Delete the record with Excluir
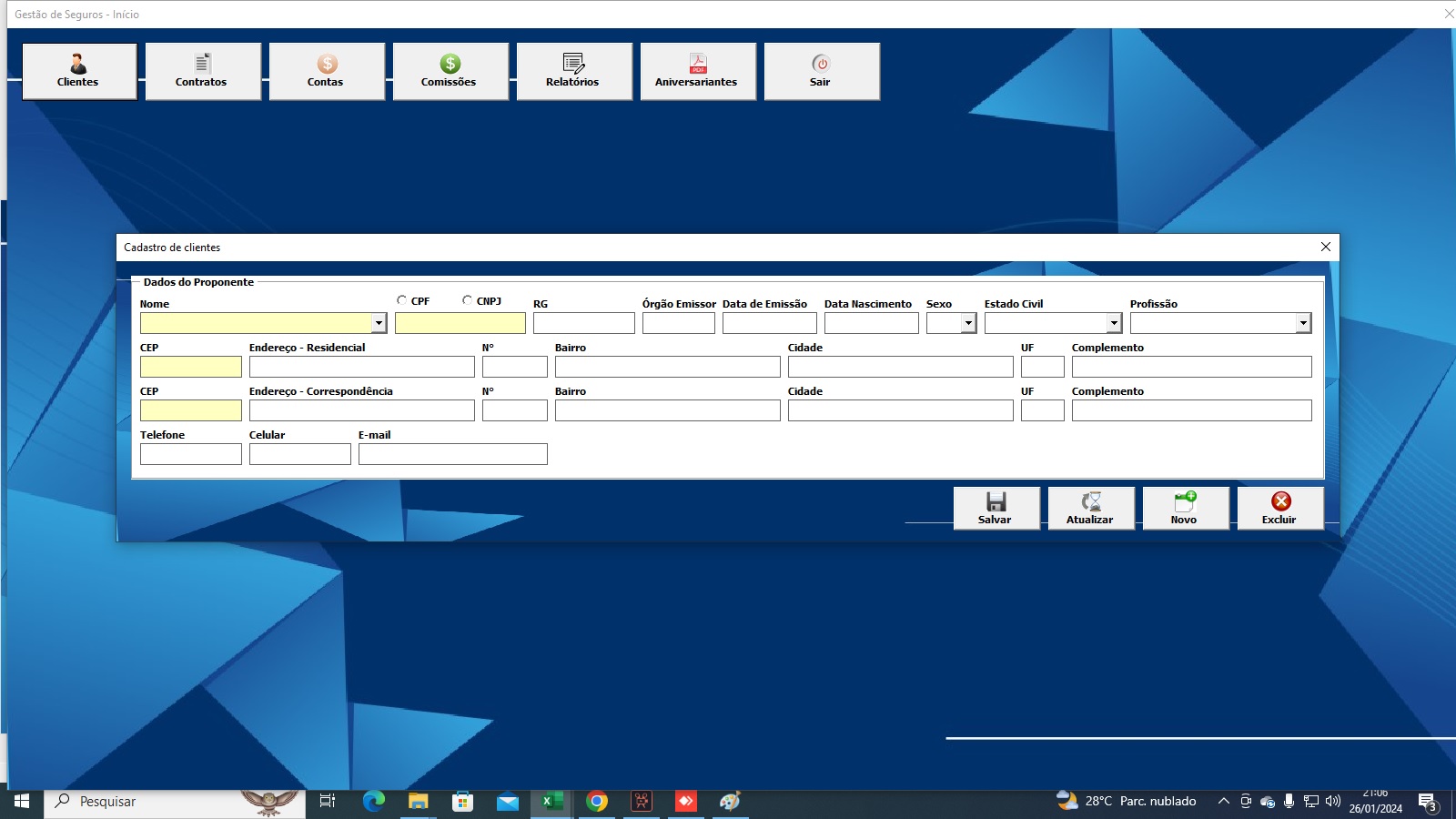The width and height of the screenshot is (1456, 819). click(x=1280, y=508)
